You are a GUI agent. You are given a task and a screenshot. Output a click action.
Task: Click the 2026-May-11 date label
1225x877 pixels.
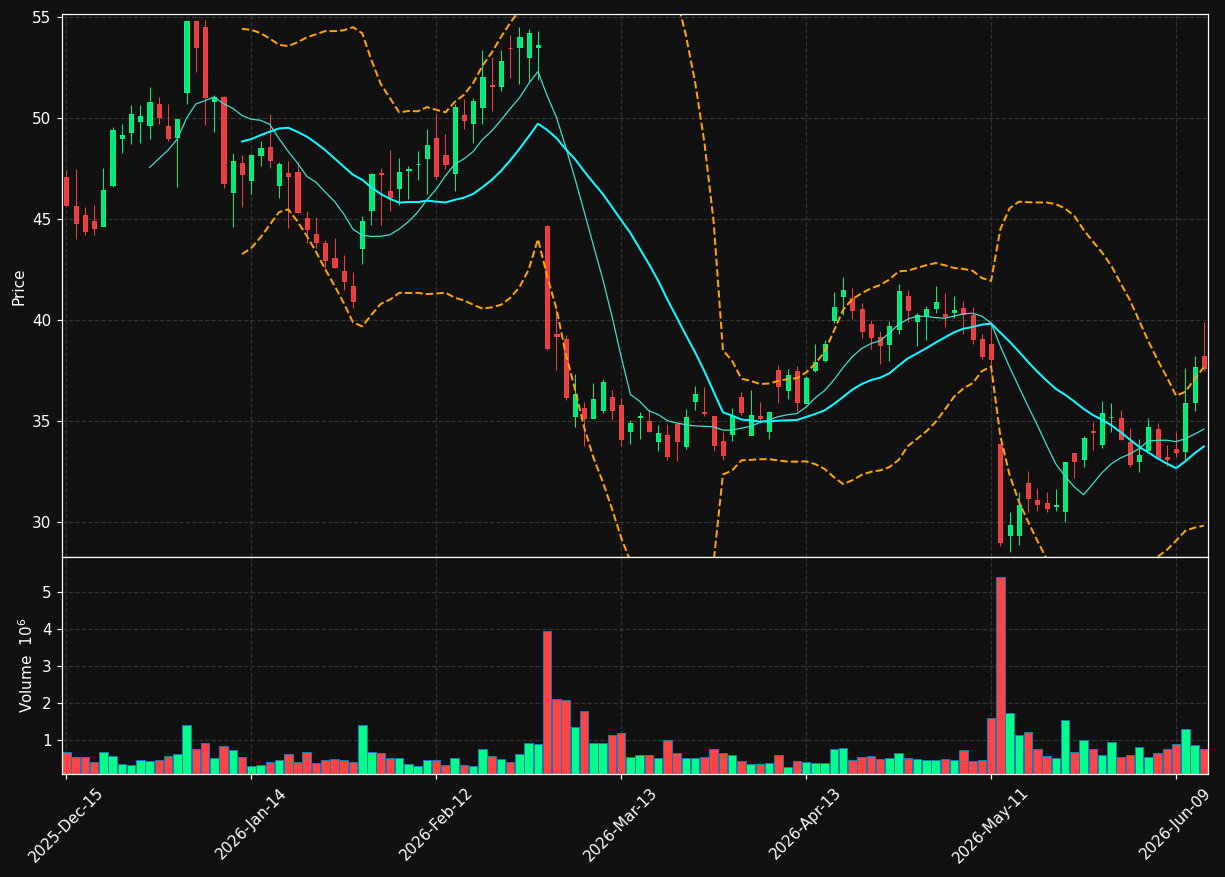tap(990, 825)
